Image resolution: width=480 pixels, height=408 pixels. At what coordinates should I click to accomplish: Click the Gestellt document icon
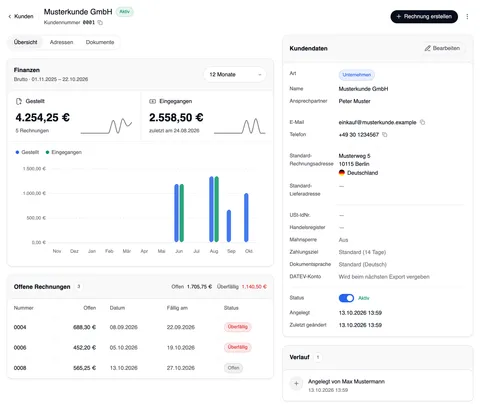(19, 101)
